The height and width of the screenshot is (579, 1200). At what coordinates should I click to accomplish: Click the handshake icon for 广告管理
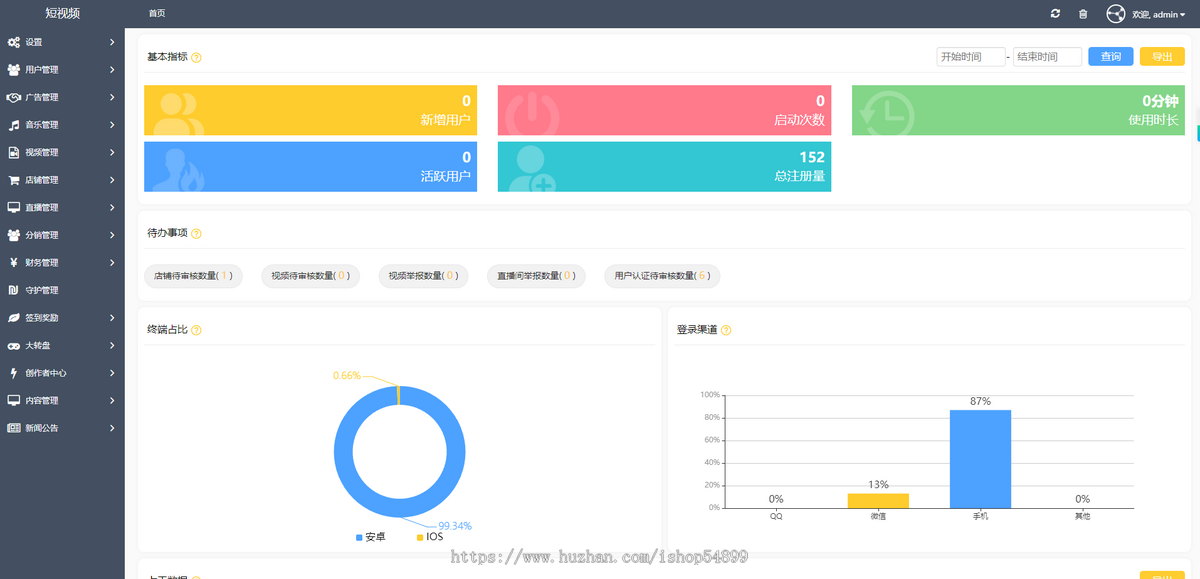(x=14, y=97)
